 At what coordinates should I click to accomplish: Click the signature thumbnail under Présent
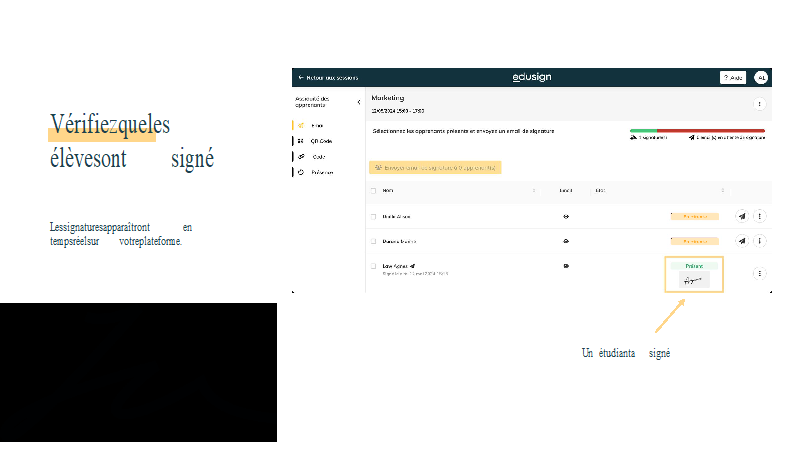[693, 281]
